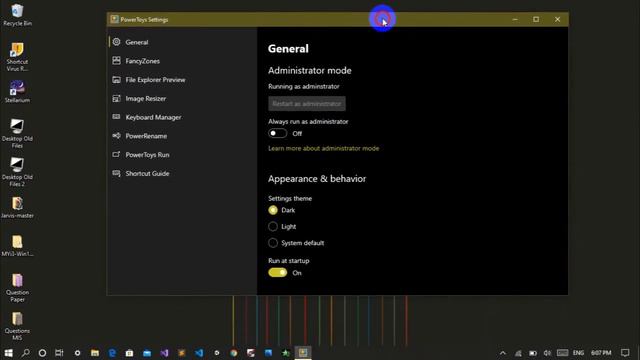Screen dimensions: 640x360
Task: Click the taskbar clock
Action: click(x=601, y=353)
